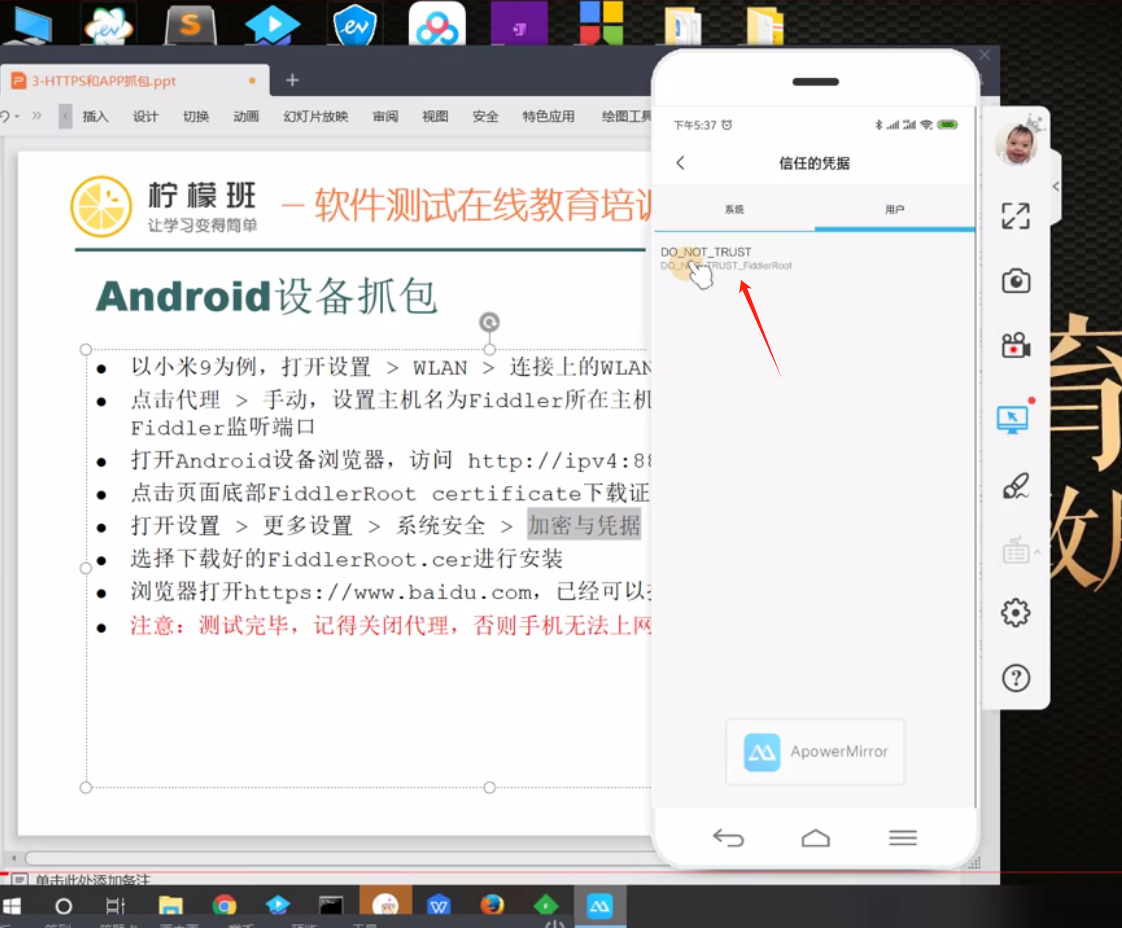Open the 绘图工具 ribbon menu

point(626,117)
